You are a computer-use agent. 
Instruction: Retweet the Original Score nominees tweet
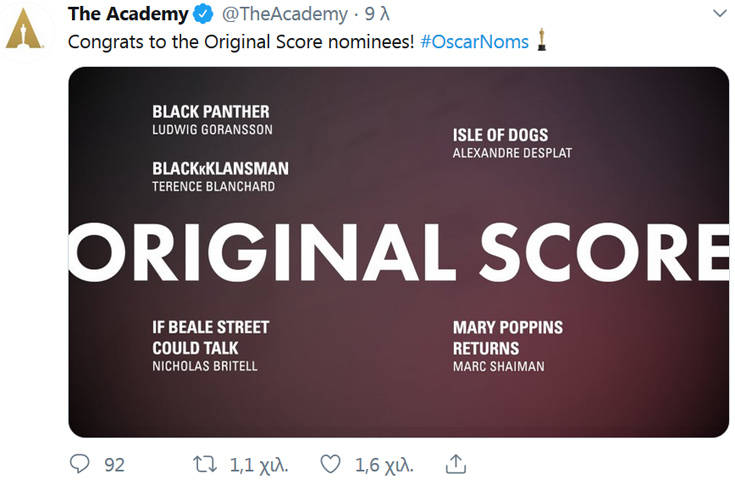click(205, 464)
